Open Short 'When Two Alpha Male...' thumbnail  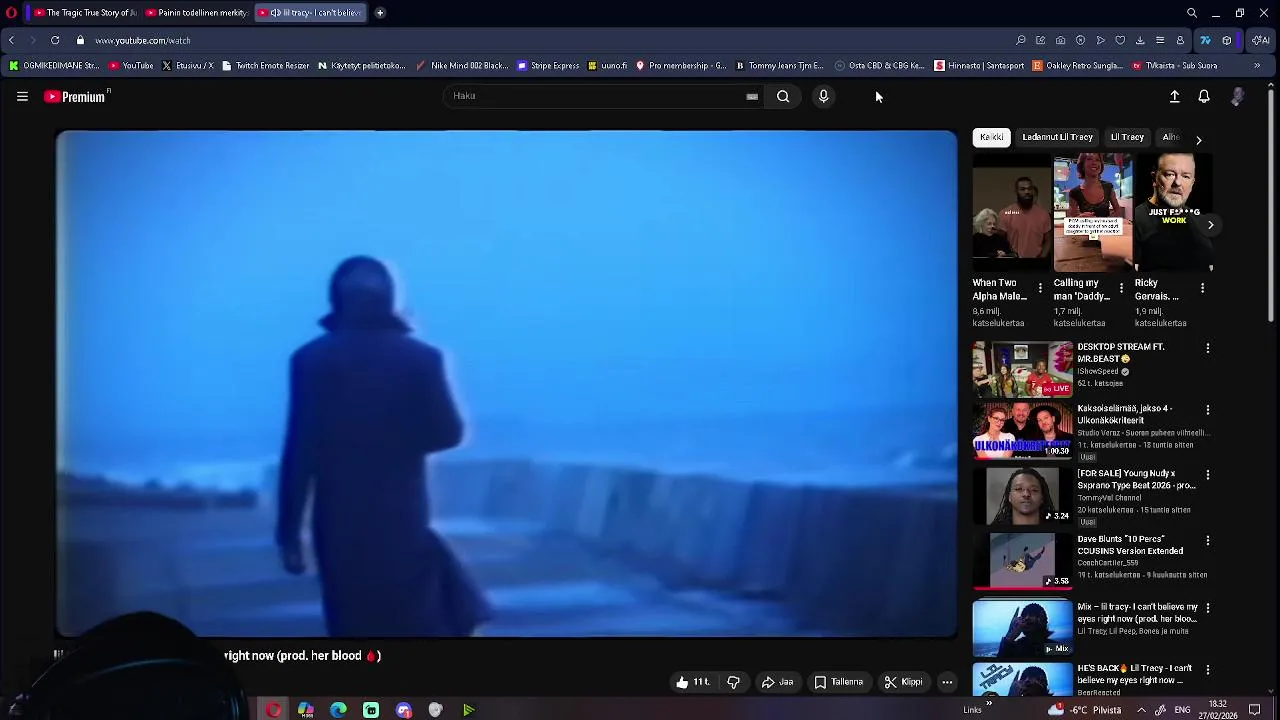(x=1011, y=212)
